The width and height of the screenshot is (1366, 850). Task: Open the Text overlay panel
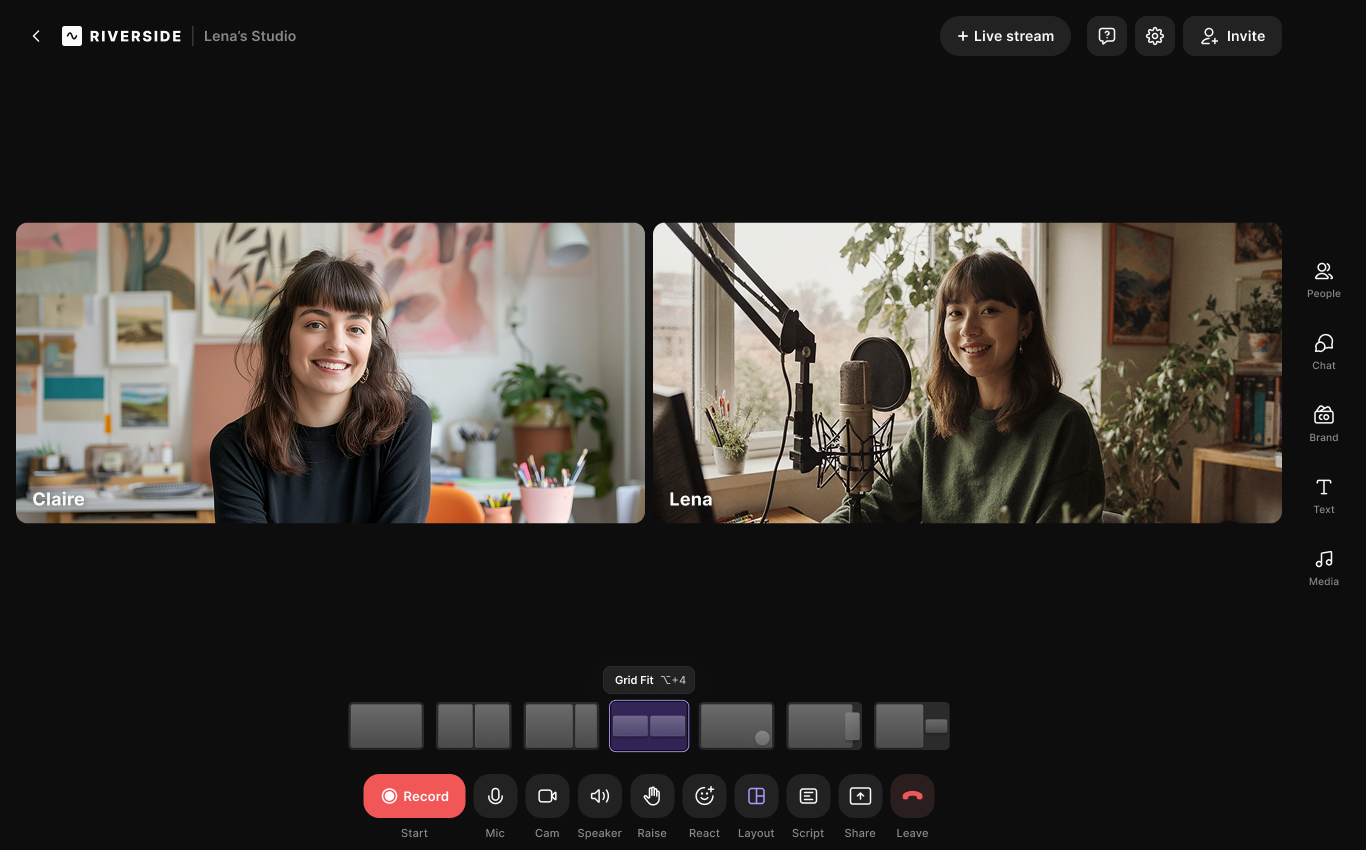(x=1323, y=494)
